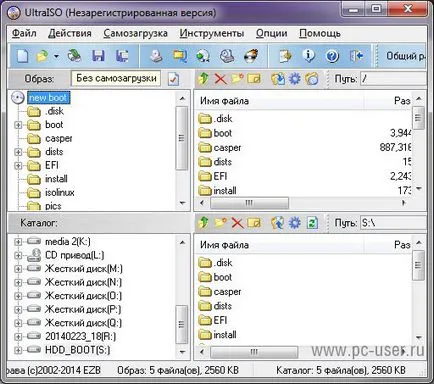The width and height of the screenshot is (434, 384).
Task: Select .disk folder in lower file list
Action: pos(223,263)
